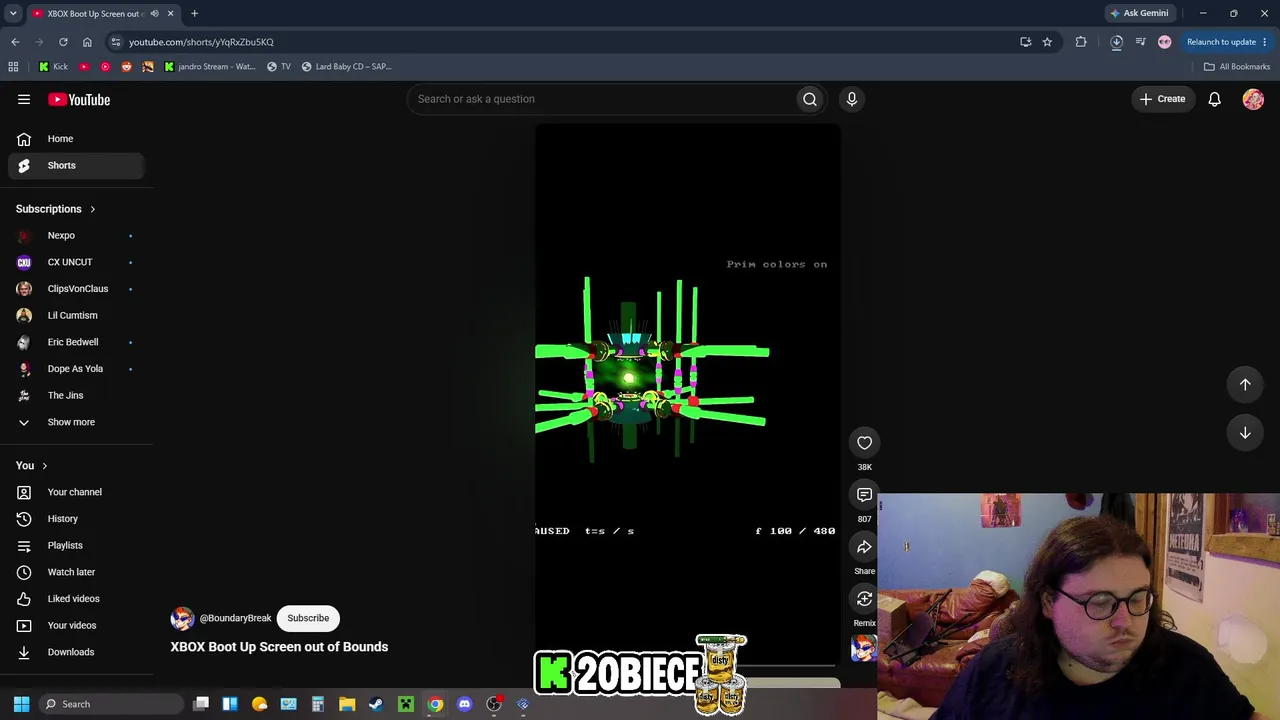Open Your videos in the sidebar
The height and width of the screenshot is (720, 1280).
click(76, 625)
